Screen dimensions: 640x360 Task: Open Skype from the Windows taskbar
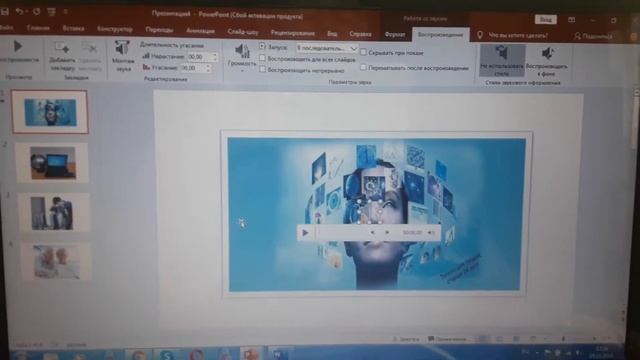click(x=167, y=354)
